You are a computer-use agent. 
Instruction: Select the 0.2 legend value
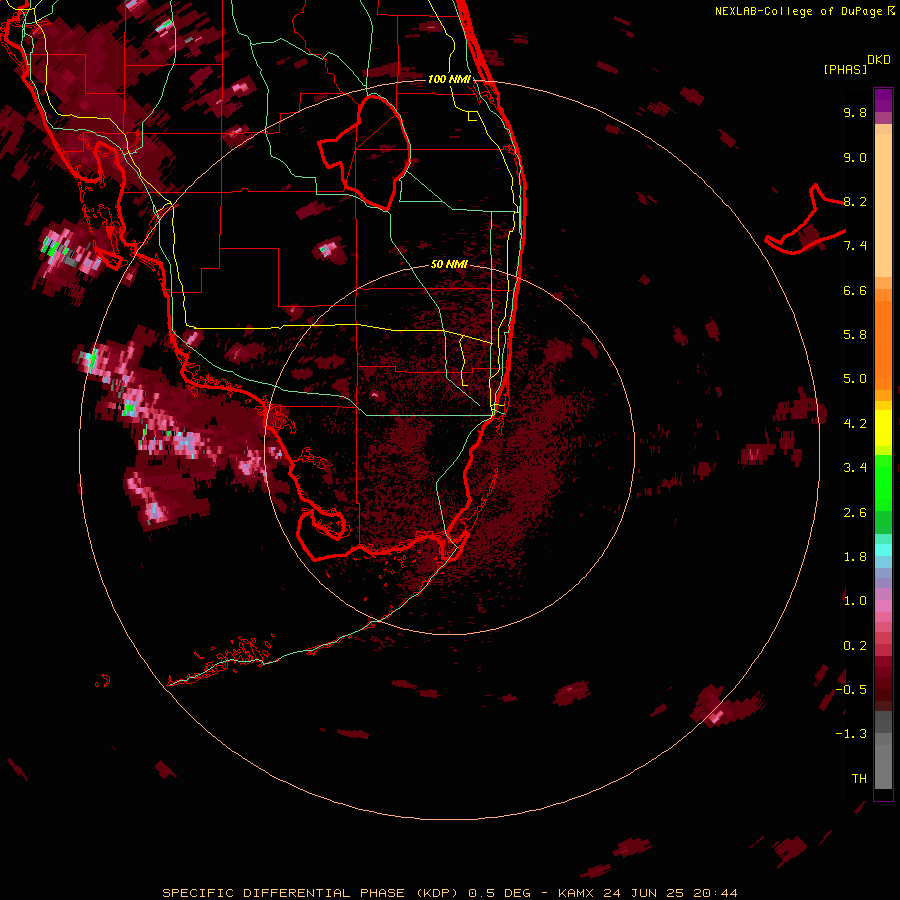855,646
